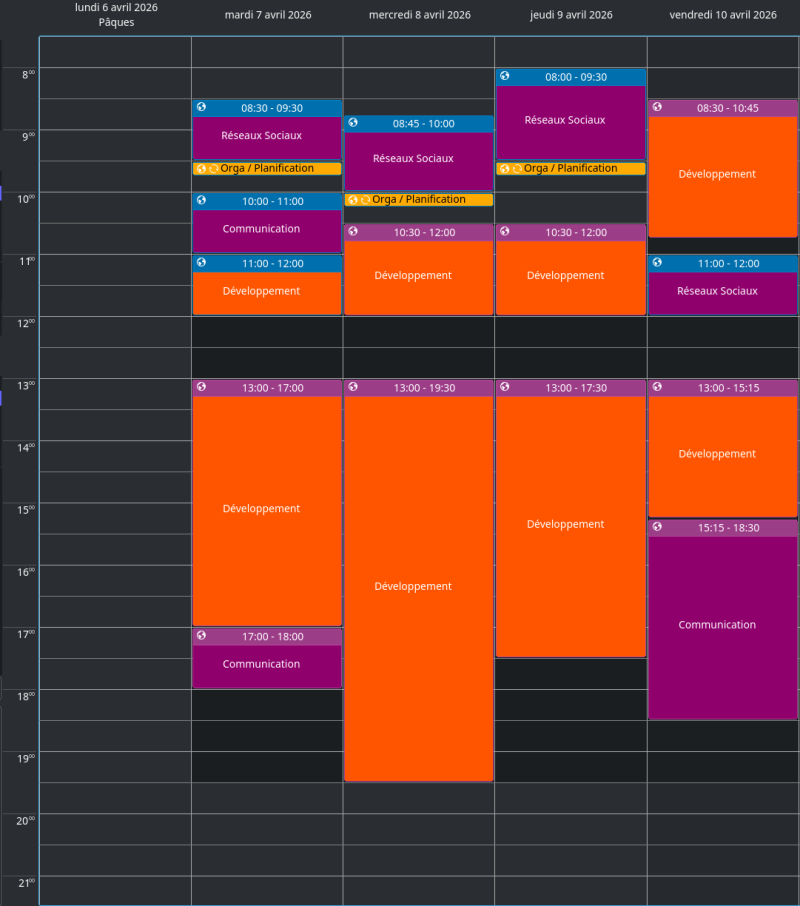
Task: Click globe icon on Tuesday's 13:00 - 17:00 event
Action: point(201,387)
